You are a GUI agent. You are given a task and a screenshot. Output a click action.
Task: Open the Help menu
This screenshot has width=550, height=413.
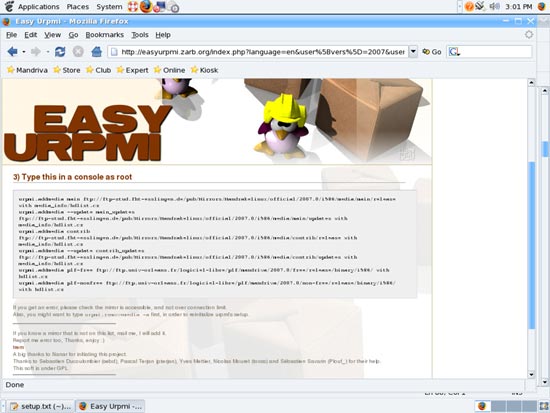163,35
